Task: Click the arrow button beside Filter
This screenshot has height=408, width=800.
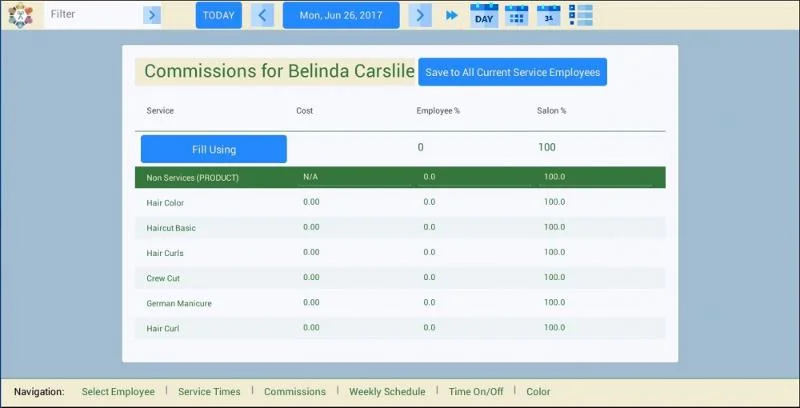Action: (152, 15)
